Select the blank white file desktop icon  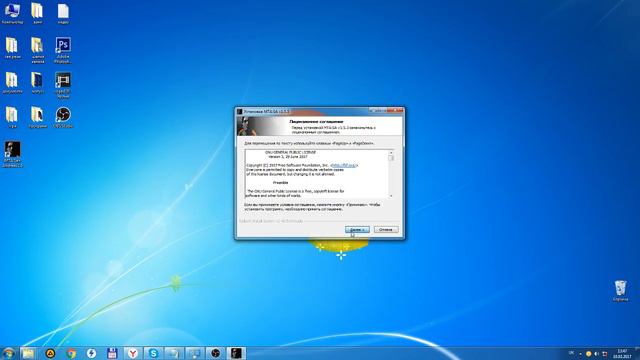coord(63,13)
